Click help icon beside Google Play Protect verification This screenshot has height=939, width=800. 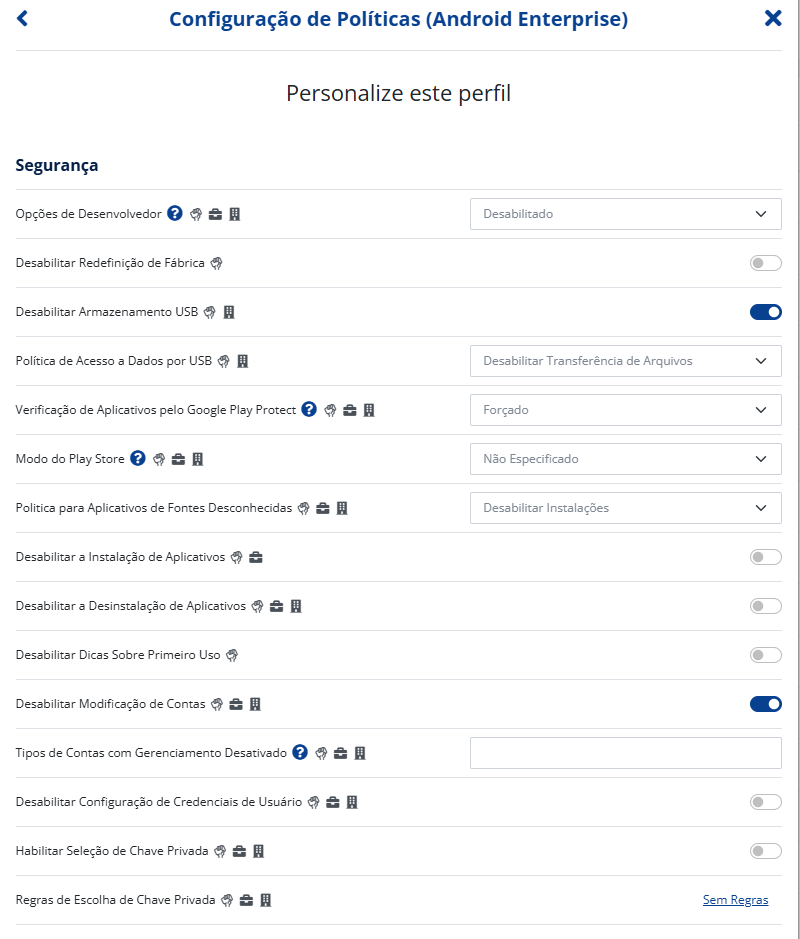(309, 409)
